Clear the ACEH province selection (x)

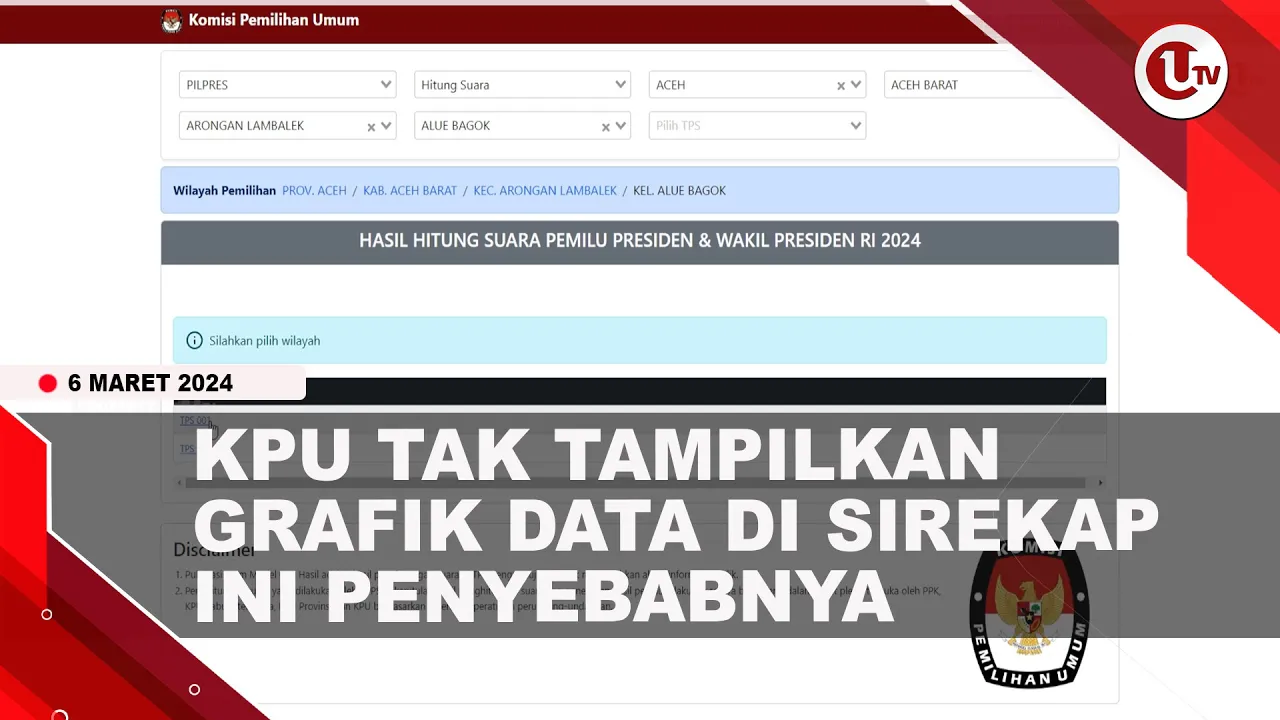click(841, 86)
